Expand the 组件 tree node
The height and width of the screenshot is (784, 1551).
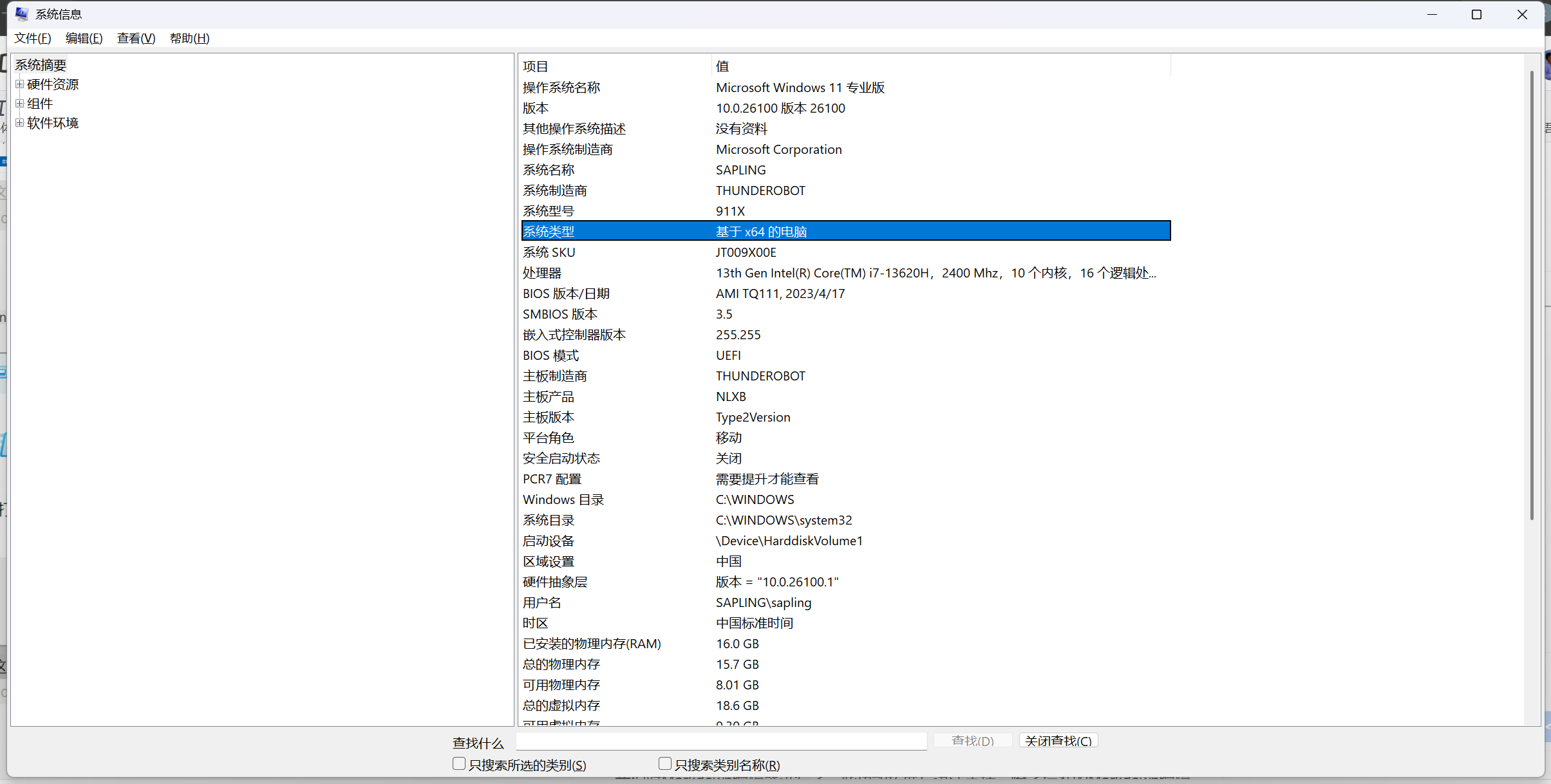pyautogui.click(x=20, y=104)
